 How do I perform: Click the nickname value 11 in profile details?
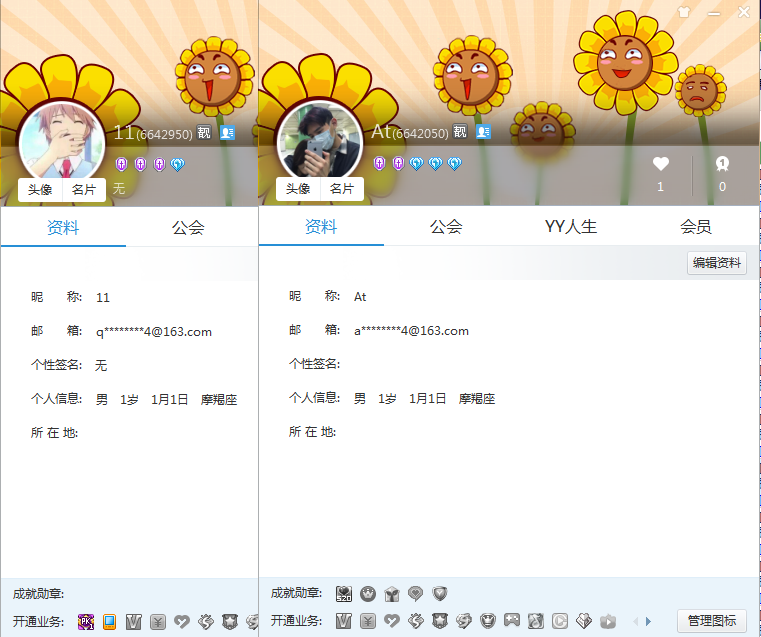(103, 297)
